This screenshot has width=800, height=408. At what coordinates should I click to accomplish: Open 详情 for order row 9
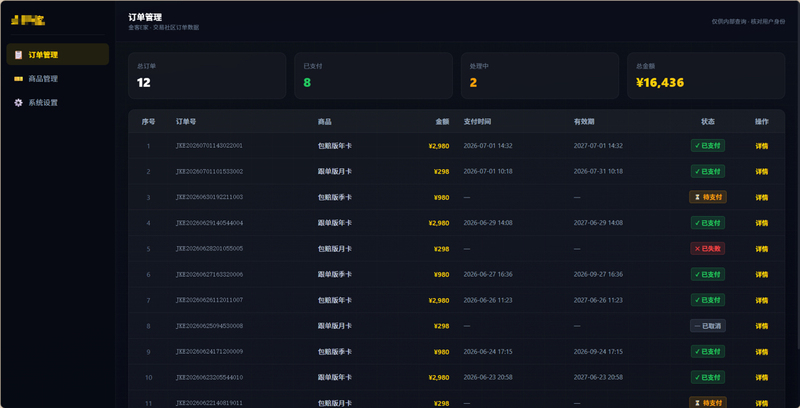tap(762, 352)
